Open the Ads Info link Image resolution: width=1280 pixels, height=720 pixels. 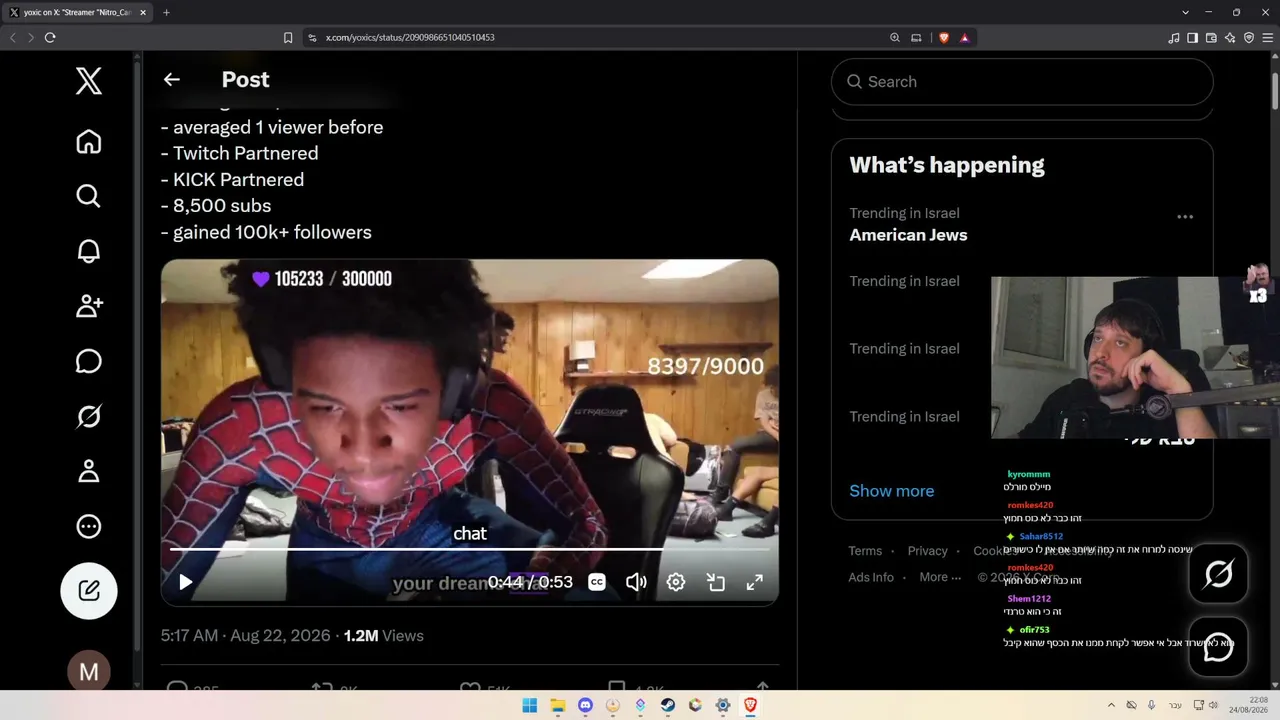point(871,577)
